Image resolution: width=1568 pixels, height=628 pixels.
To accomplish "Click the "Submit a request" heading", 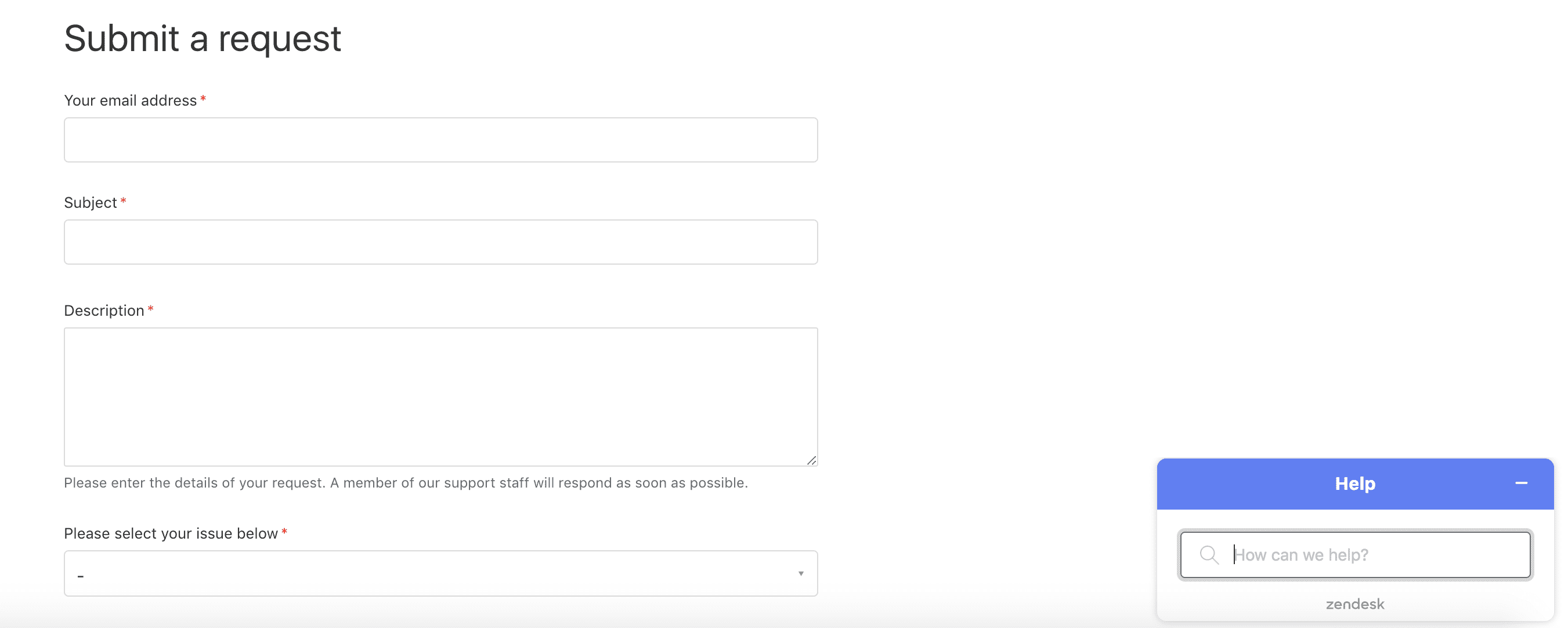I will pos(202,38).
